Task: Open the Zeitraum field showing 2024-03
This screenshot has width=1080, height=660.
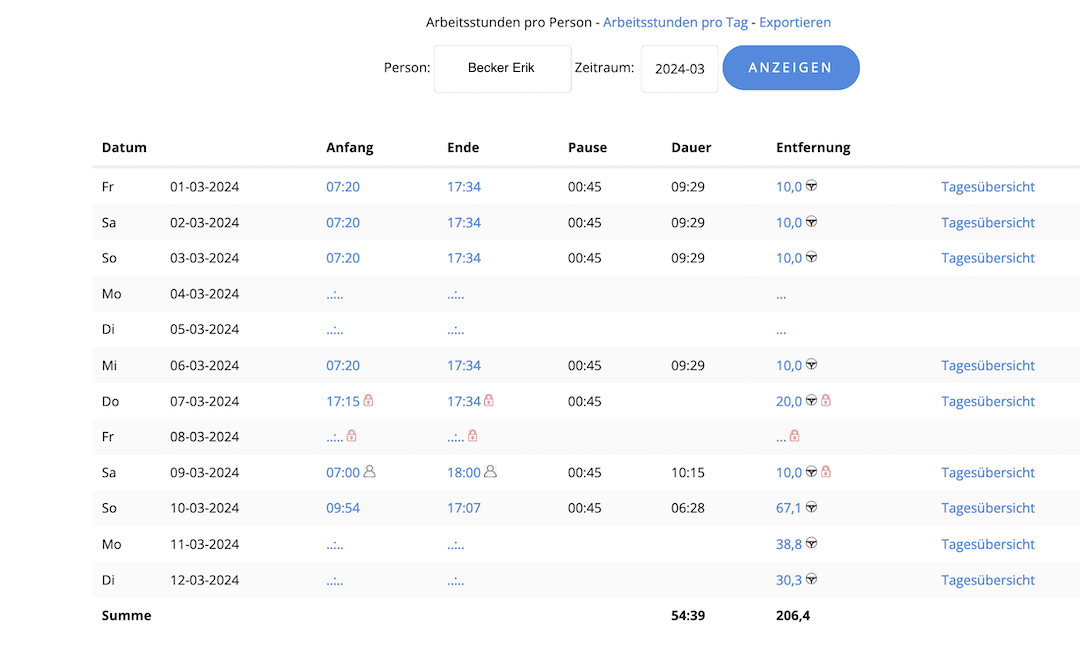Action: (x=679, y=69)
